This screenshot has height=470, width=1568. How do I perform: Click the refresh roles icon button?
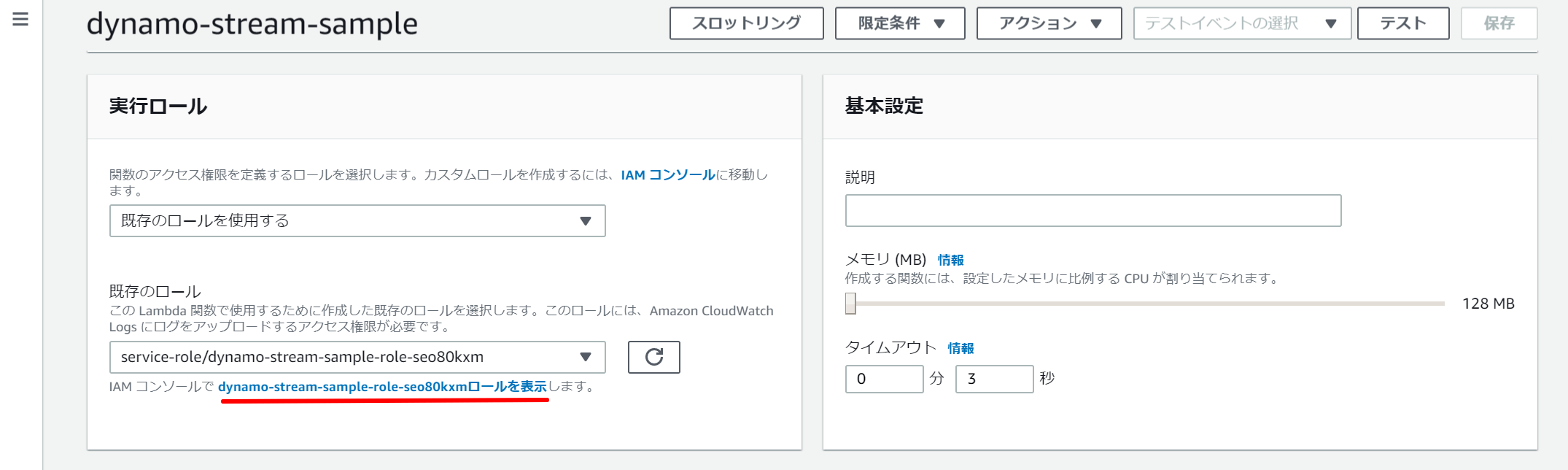click(653, 357)
